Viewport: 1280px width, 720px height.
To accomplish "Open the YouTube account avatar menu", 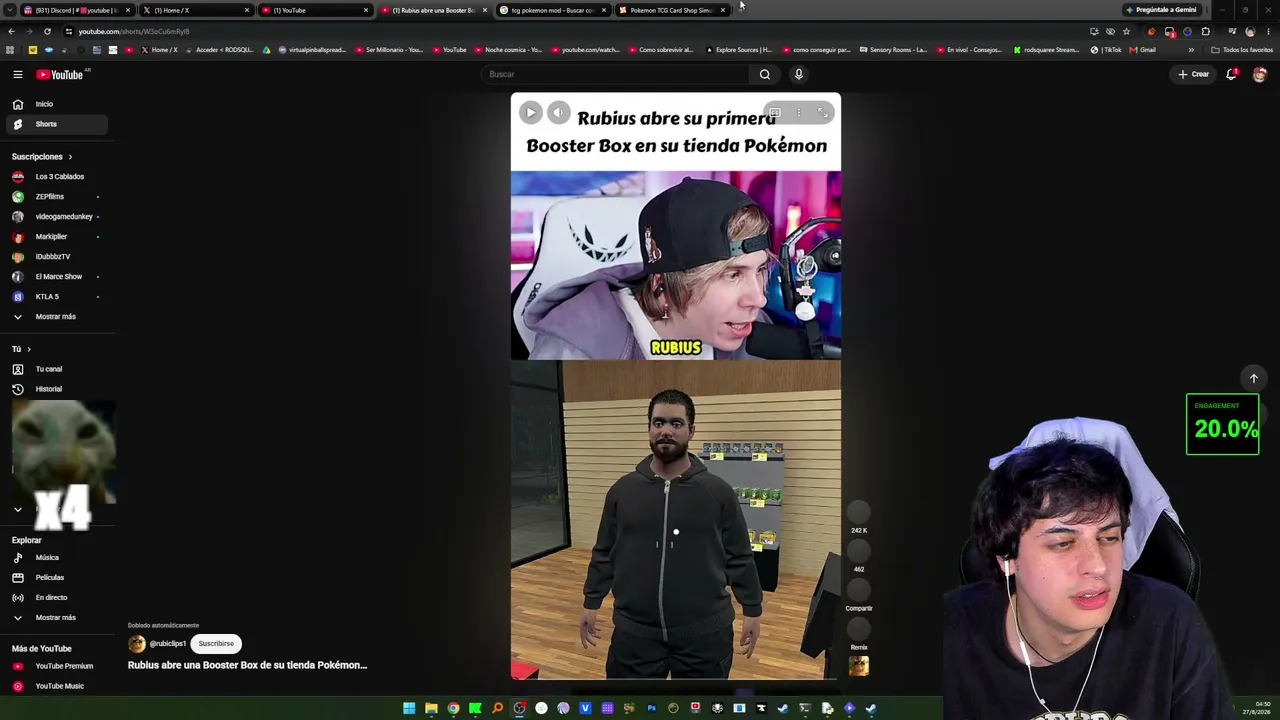I will [1259, 74].
